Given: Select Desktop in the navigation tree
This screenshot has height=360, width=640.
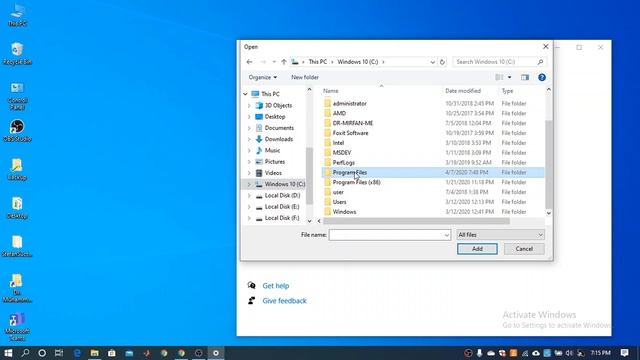Looking at the screenshot, I should point(275,117).
